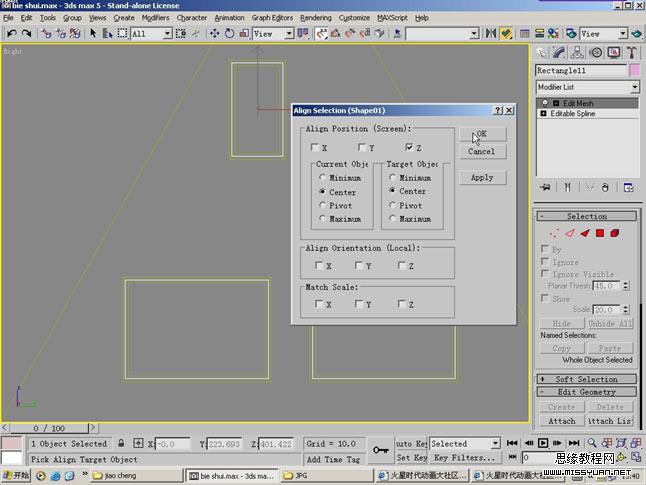Click the Mirror Selected Objects icon
The image size is (646, 485).
pyautogui.click(x=490, y=33)
